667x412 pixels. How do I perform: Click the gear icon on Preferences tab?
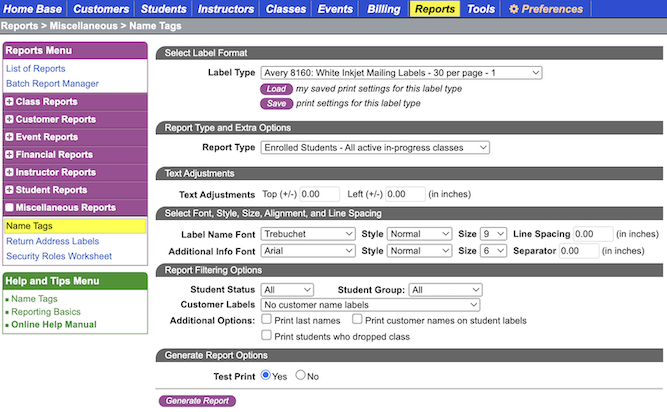pos(514,9)
